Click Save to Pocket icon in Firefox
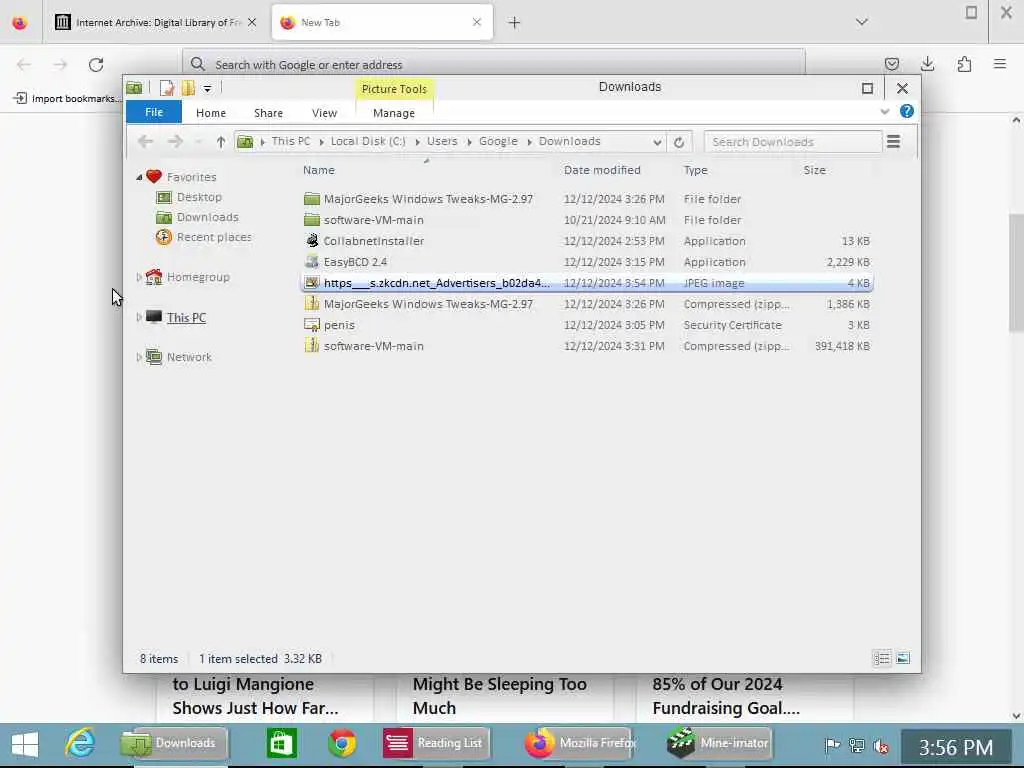This screenshot has width=1024, height=768. pos(891,64)
